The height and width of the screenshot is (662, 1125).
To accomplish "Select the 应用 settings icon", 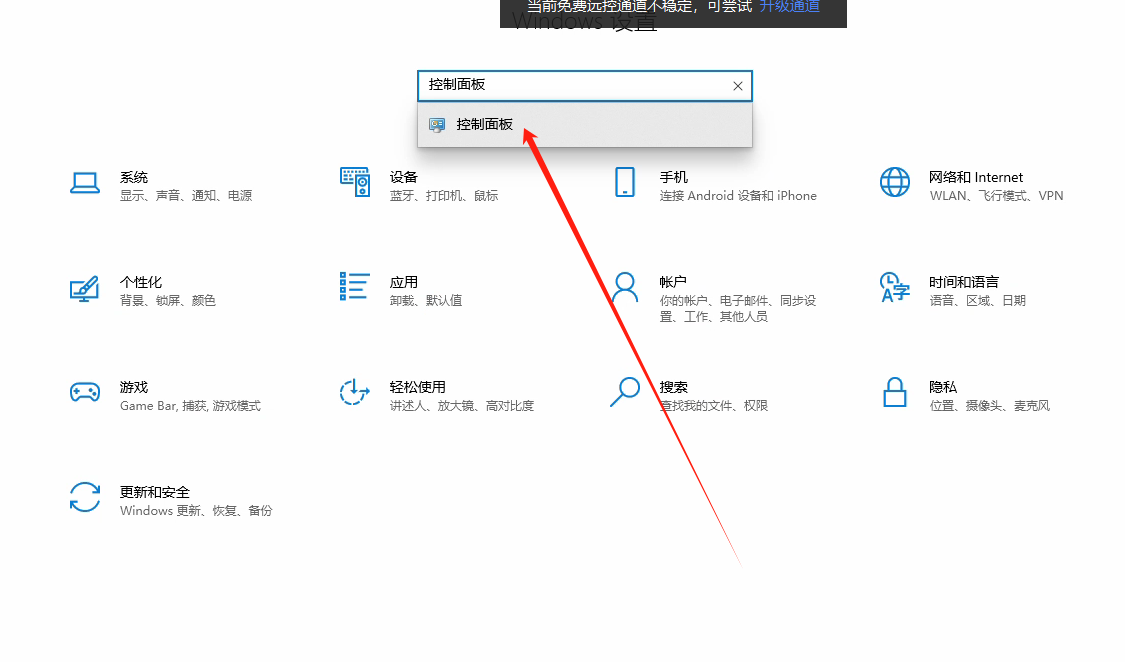I will point(355,288).
